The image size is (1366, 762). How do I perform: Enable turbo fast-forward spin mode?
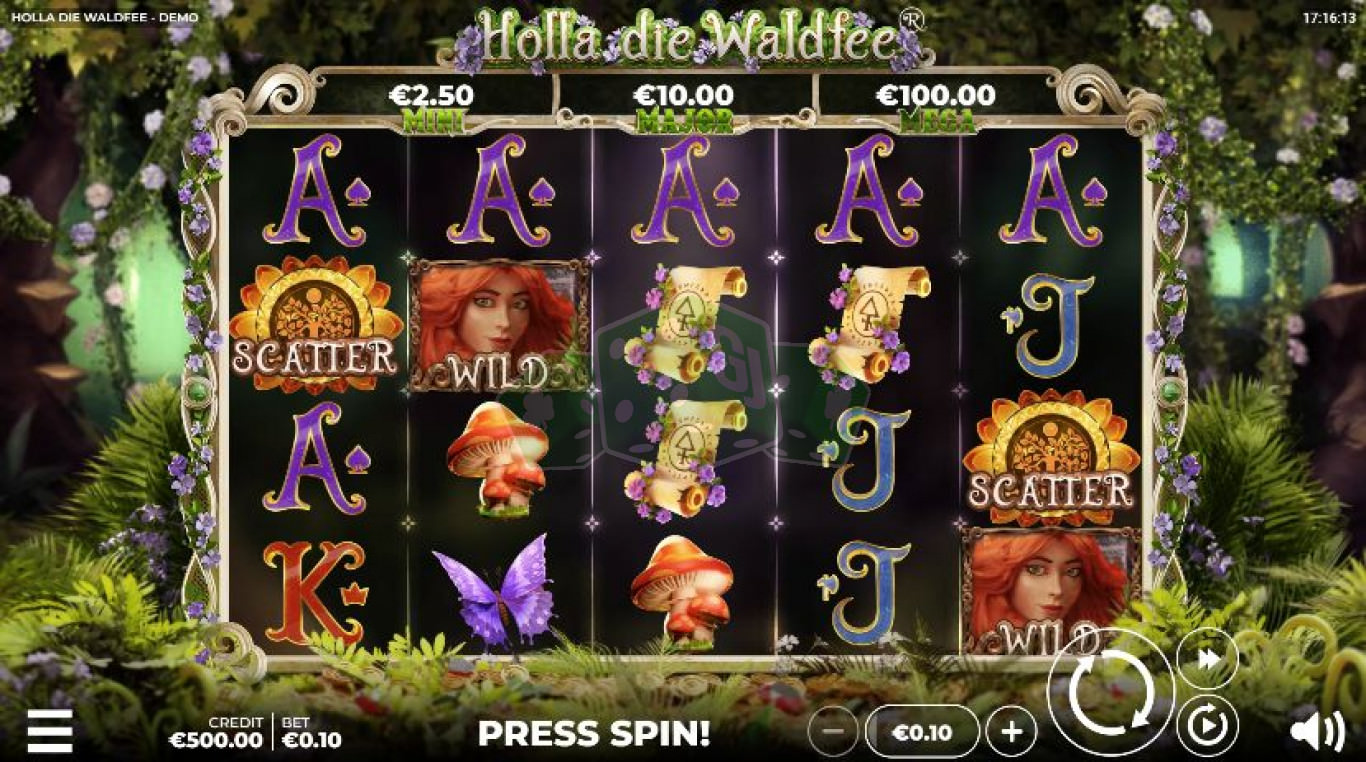(x=1206, y=658)
